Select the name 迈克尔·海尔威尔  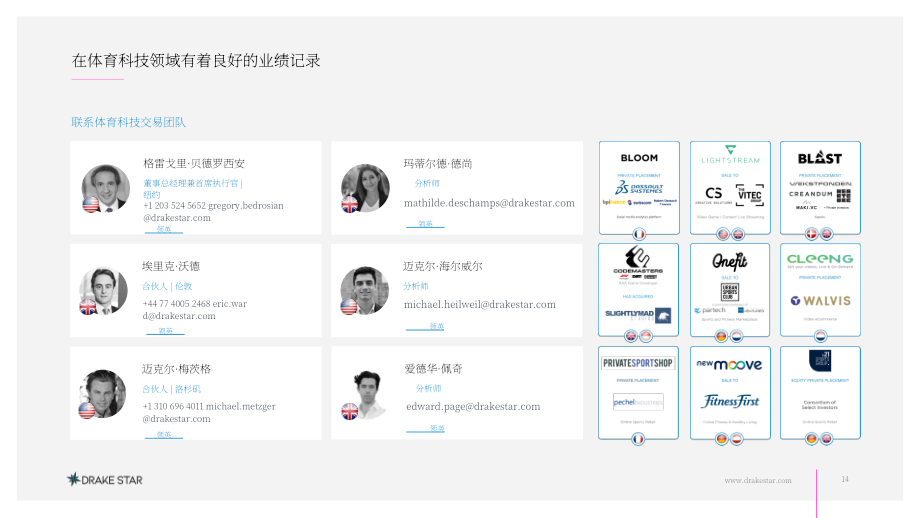click(442, 266)
